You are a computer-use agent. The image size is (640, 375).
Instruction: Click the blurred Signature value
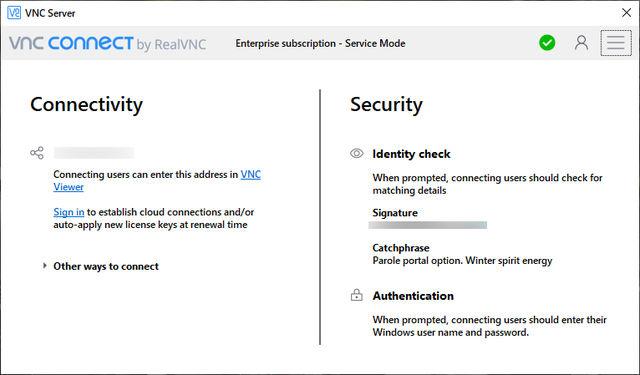coord(427,225)
